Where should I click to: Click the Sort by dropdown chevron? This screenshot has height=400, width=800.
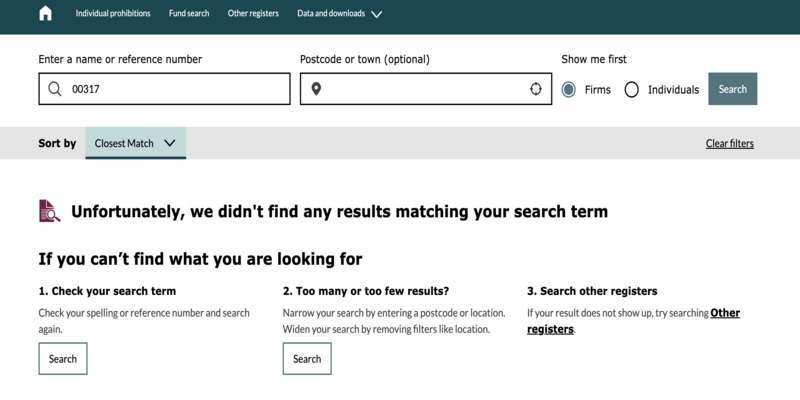point(170,143)
